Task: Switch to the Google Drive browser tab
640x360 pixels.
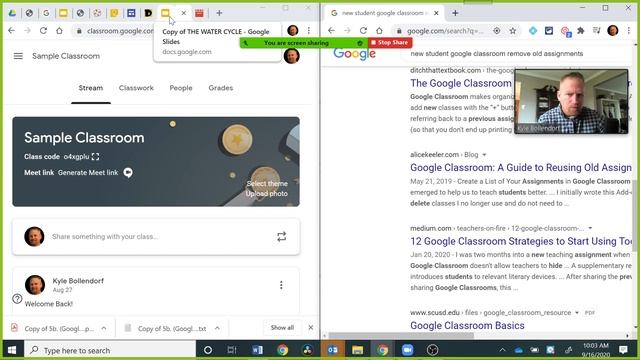Action: [12, 13]
